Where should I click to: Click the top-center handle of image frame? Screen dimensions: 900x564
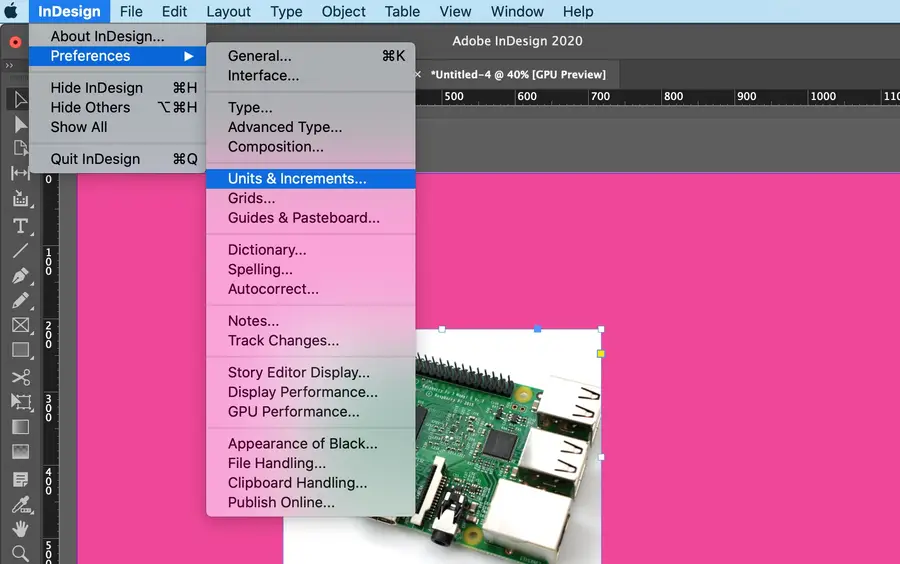coord(538,328)
